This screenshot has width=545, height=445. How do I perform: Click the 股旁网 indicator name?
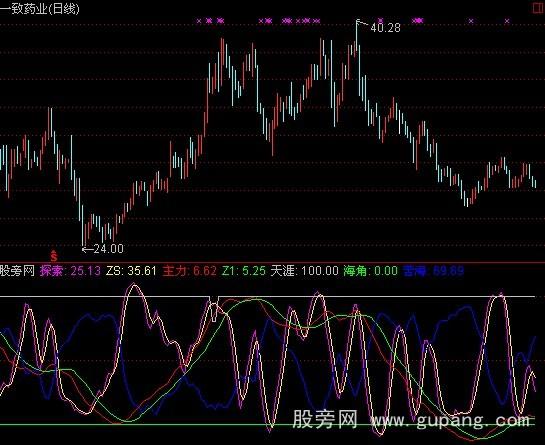pyautogui.click(x=17, y=270)
